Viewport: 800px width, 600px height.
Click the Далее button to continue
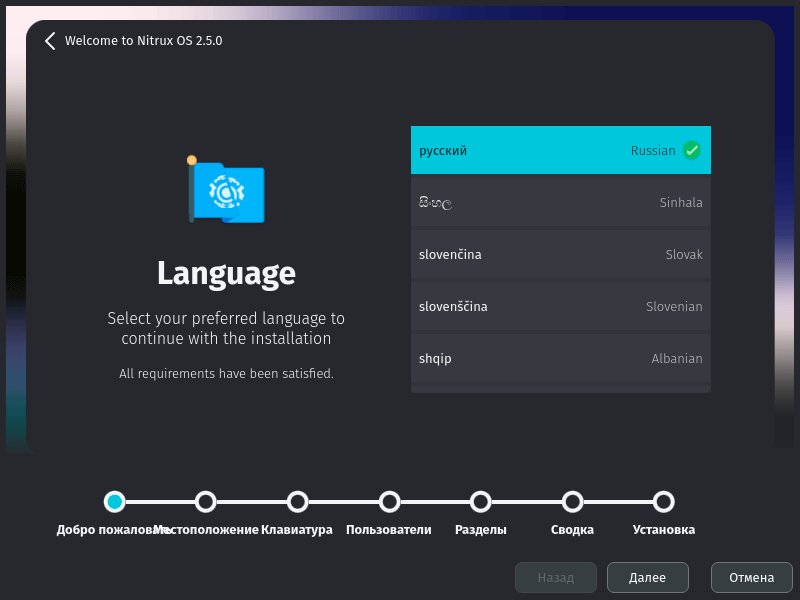pos(647,578)
